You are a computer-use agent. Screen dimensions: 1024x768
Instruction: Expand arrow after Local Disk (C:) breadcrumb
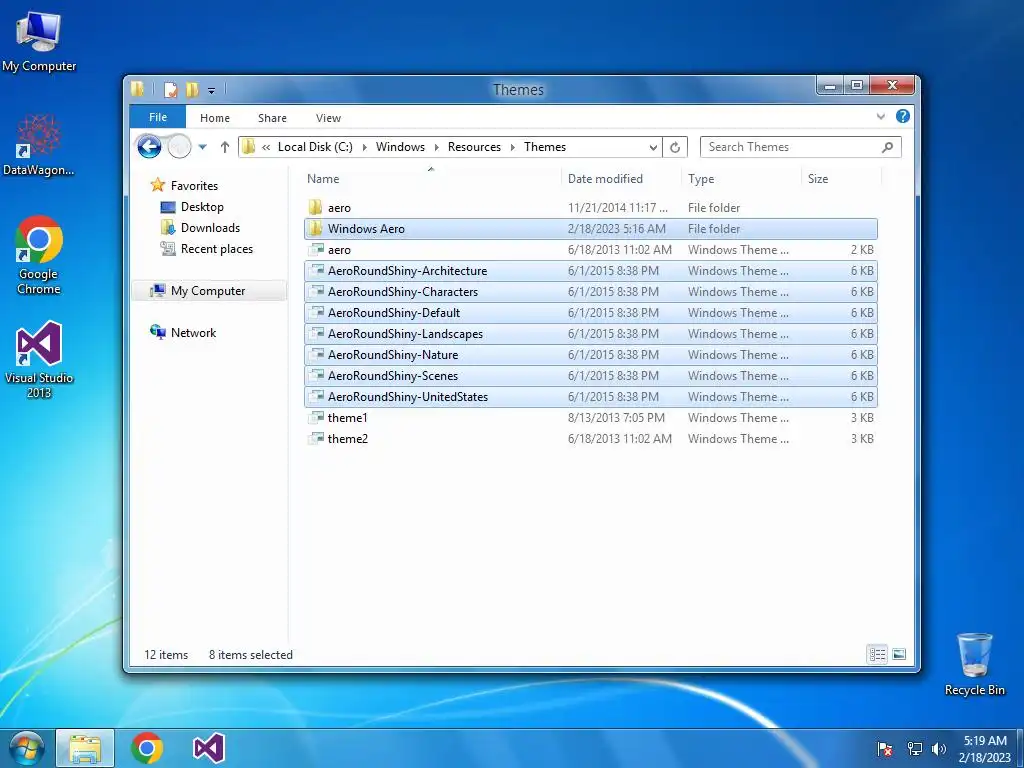click(x=364, y=148)
